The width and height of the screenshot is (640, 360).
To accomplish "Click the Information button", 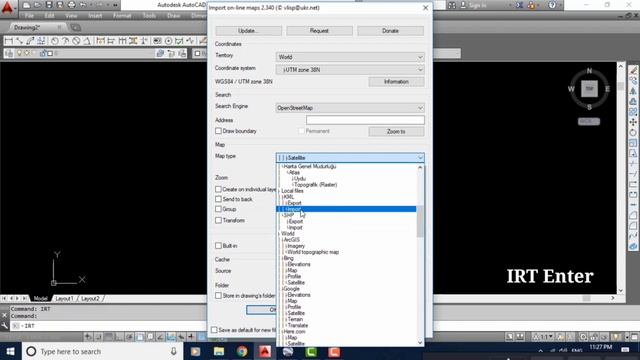I will click(396, 82).
